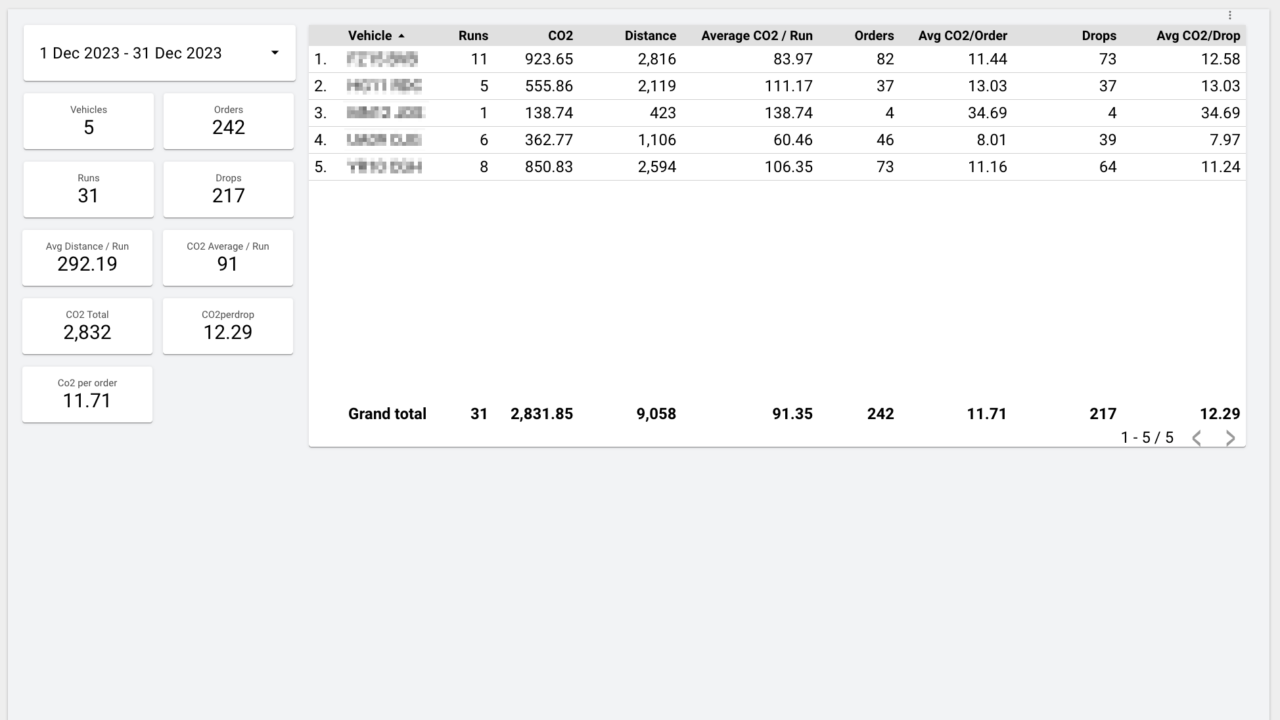The width and height of the screenshot is (1280, 720).
Task: Sort by Average CO2 / Run header
Action: [x=757, y=35]
